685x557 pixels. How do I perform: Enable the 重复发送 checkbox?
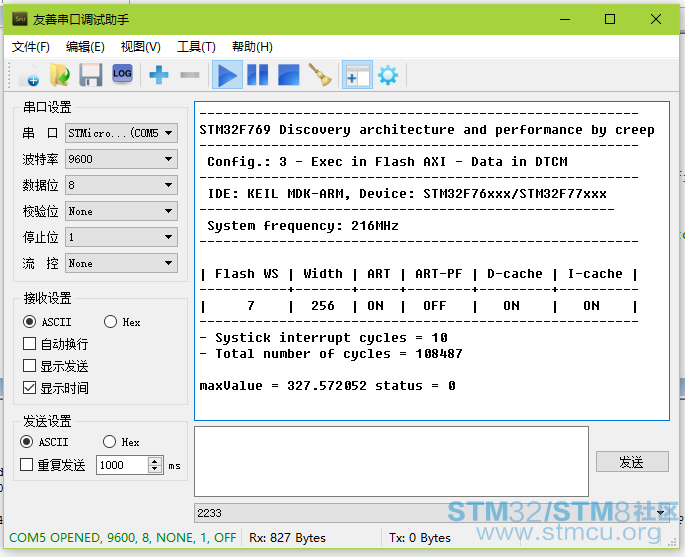(x=53, y=465)
